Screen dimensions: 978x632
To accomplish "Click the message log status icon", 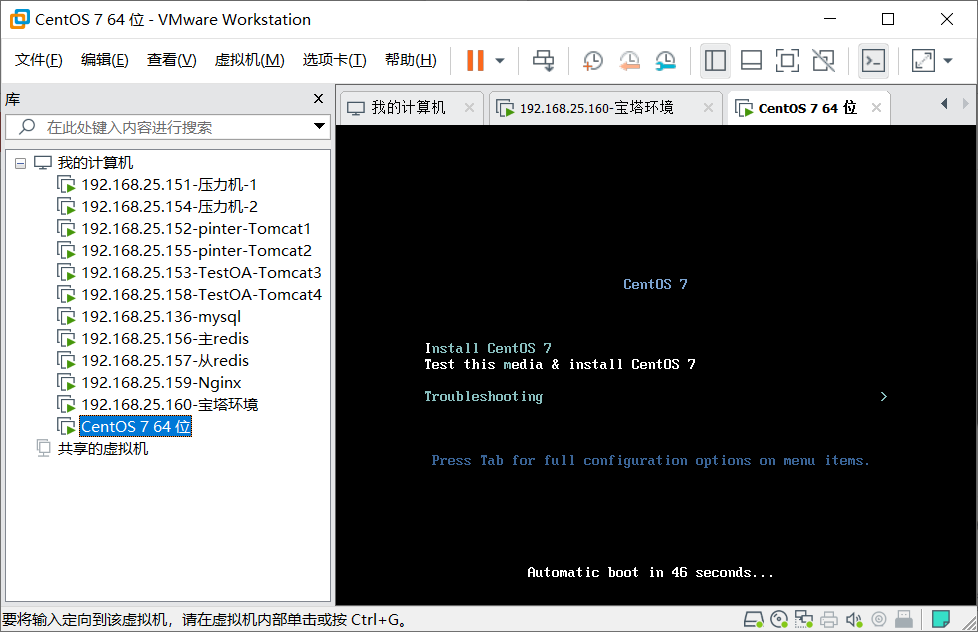I will 941,620.
